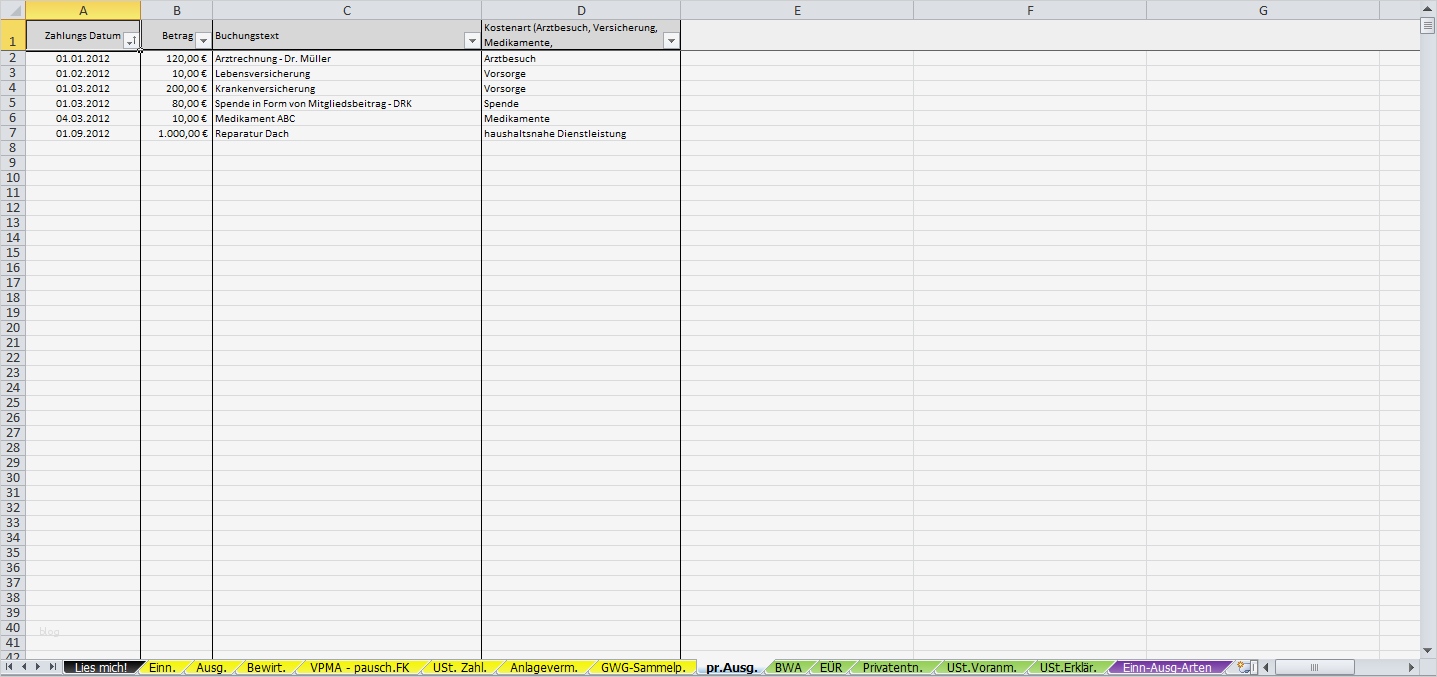Switch to the BWA sheet tab
The height and width of the screenshot is (677, 1437).
(789, 665)
